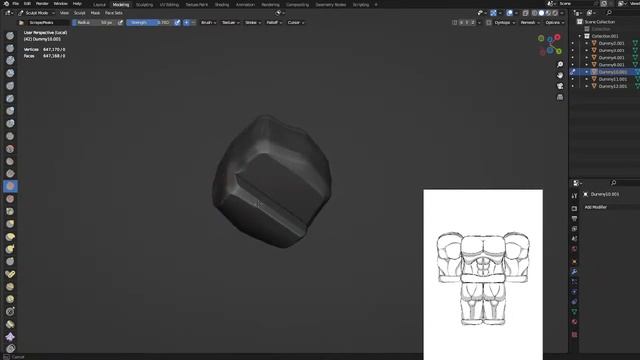Toggle camera view icon in viewport

point(560,86)
